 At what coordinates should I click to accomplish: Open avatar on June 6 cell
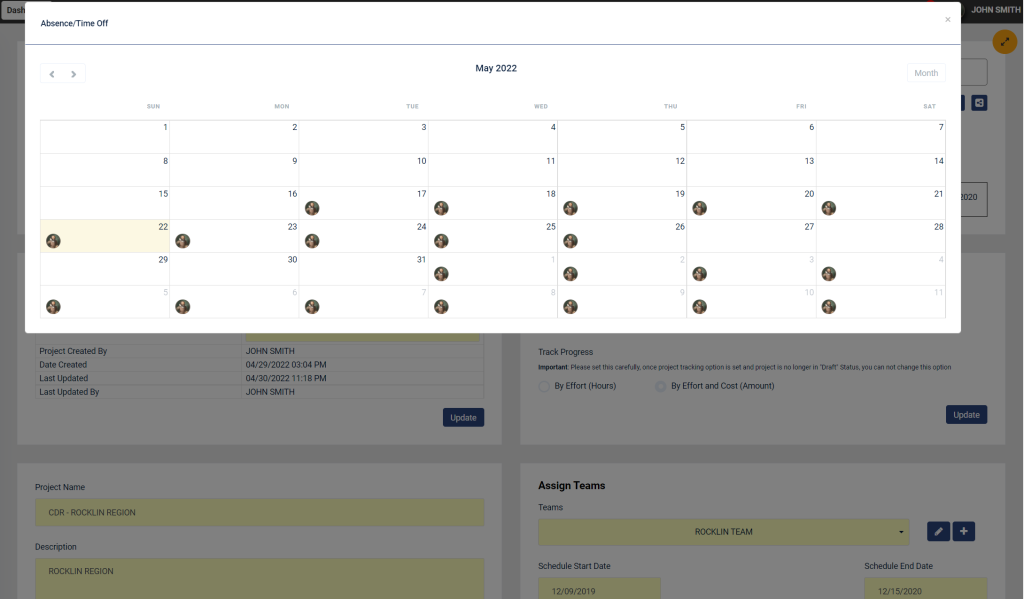pyautogui.click(x=183, y=306)
